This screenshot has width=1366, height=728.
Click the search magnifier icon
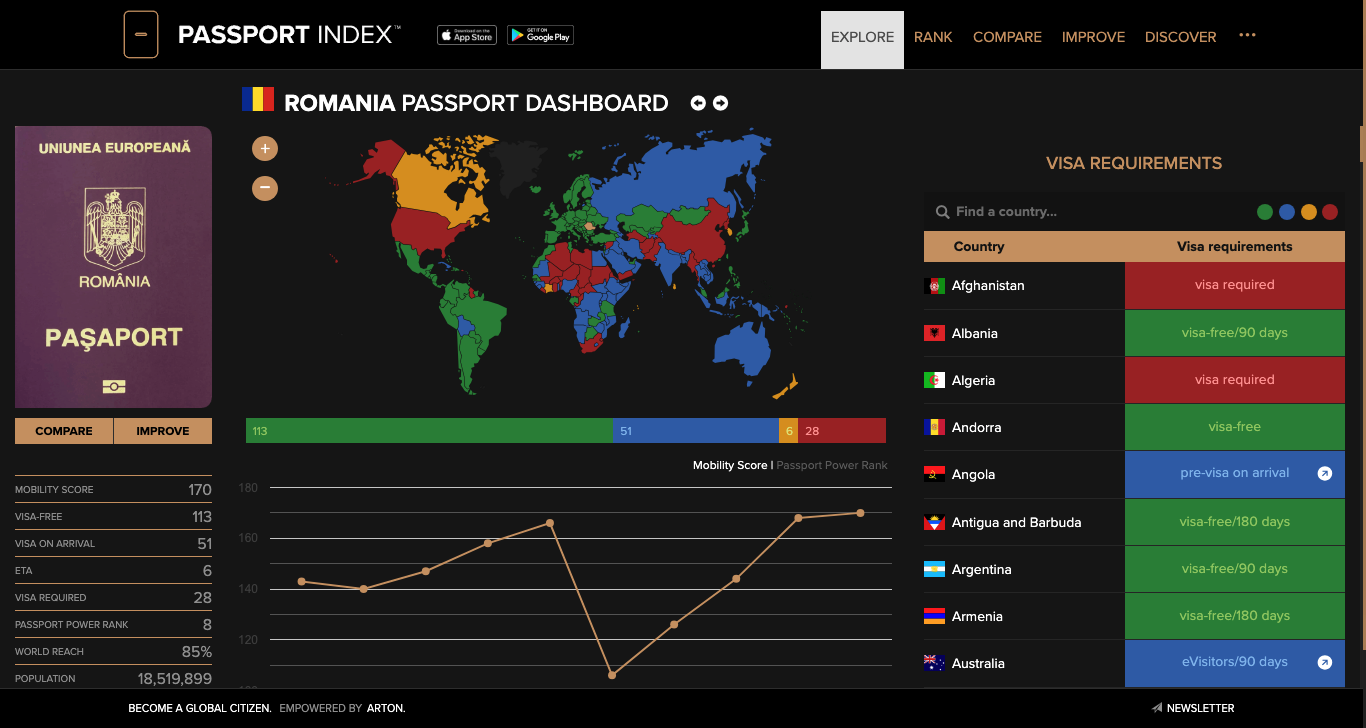click(942, 212)
